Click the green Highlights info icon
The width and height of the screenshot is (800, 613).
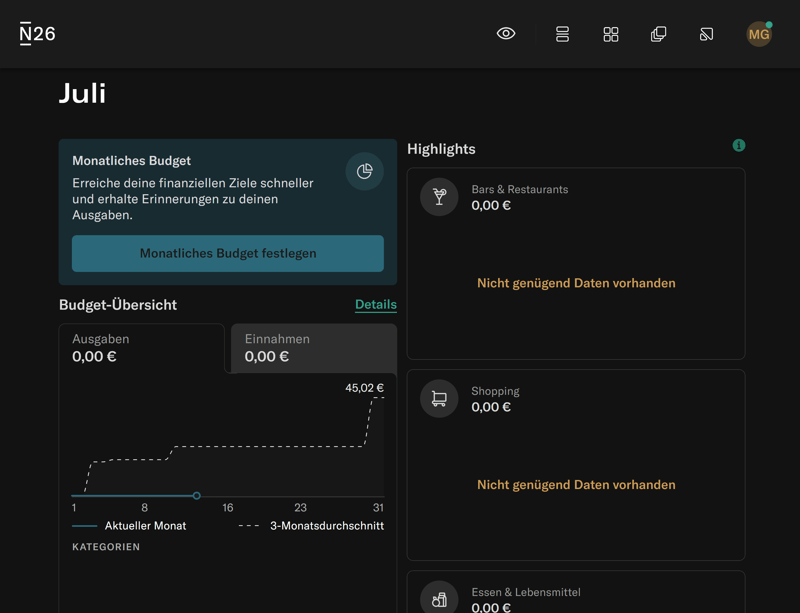(x=739, y=145)
